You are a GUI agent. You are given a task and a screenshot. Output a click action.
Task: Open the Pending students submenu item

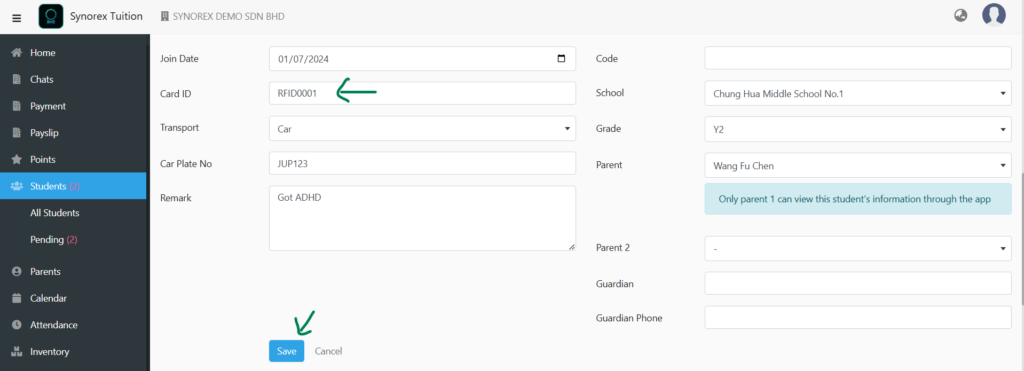[54, 240]
